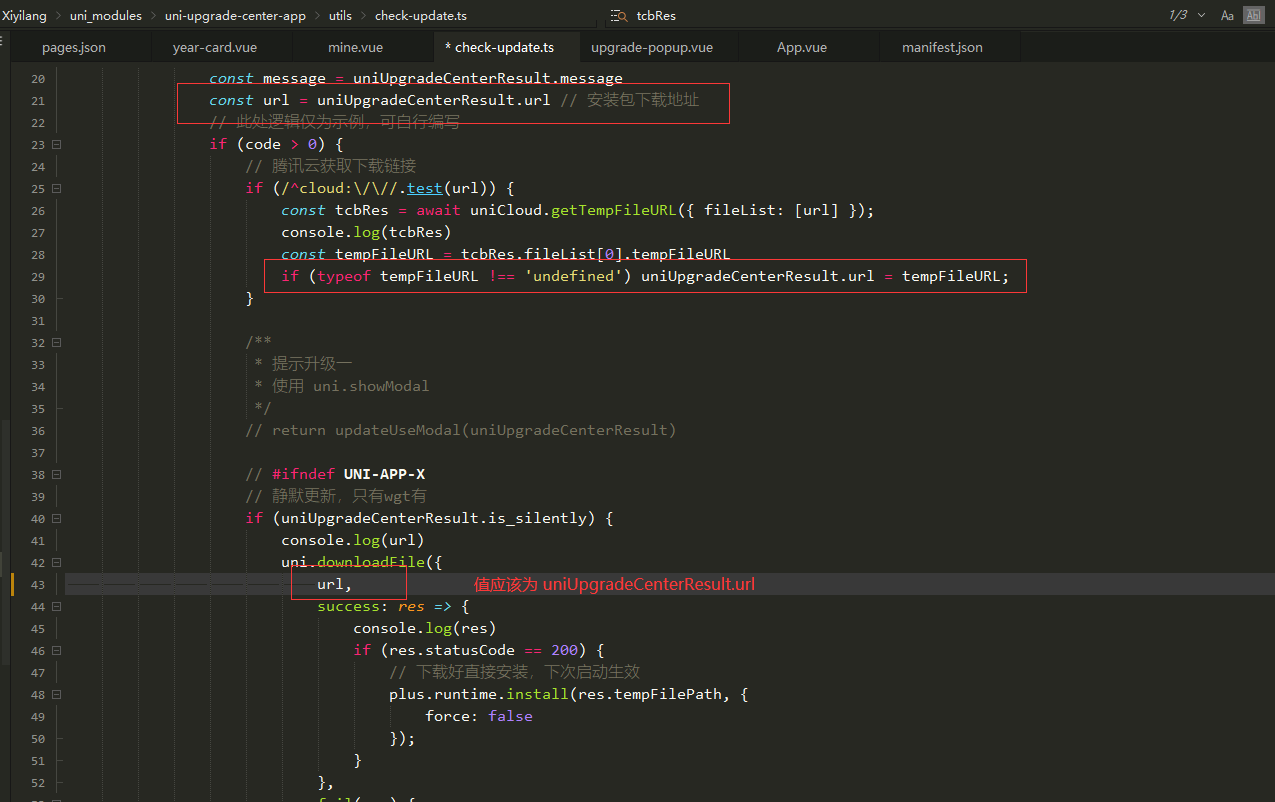The image size is (1275, 802).
Task: Click uni_modules in the breadcrumb
Action: (x=106, y=16)
